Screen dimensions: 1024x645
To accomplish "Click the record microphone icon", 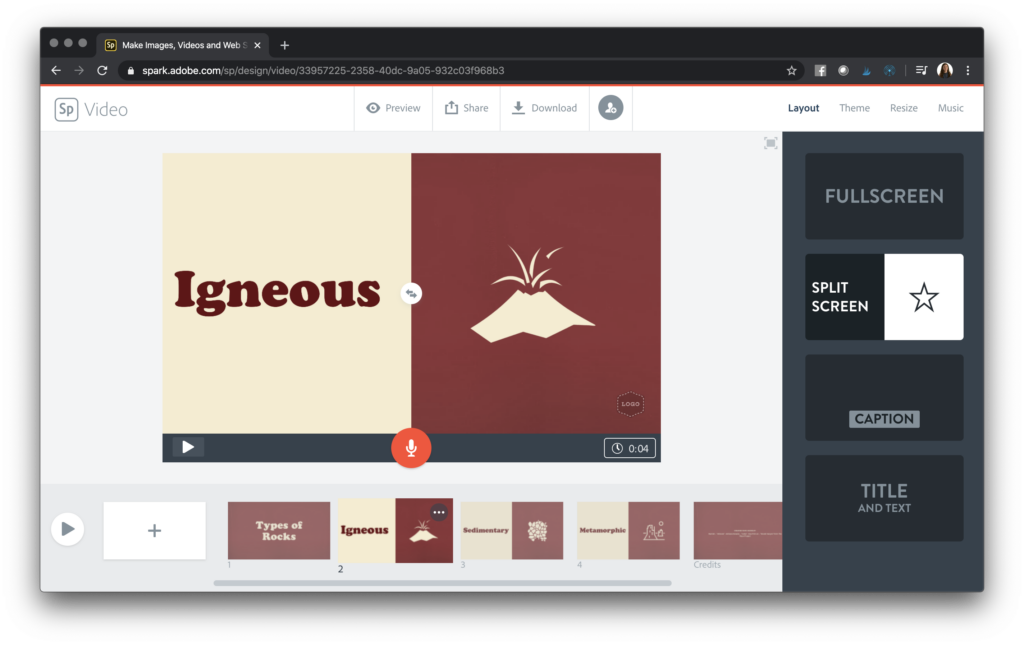I will 411,447.
